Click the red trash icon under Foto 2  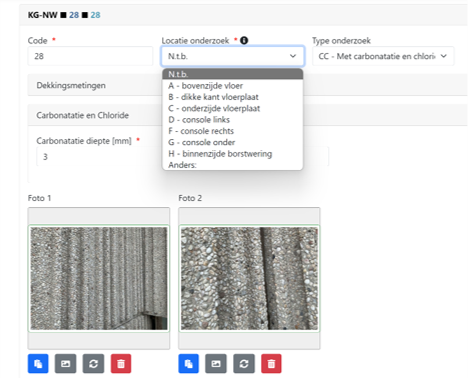(271, 363)
